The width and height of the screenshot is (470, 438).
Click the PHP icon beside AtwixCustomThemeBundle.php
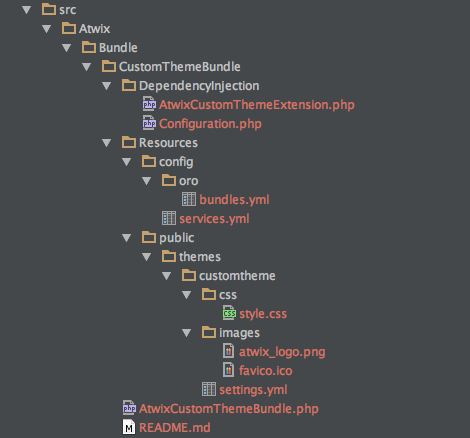click(129, 408)
